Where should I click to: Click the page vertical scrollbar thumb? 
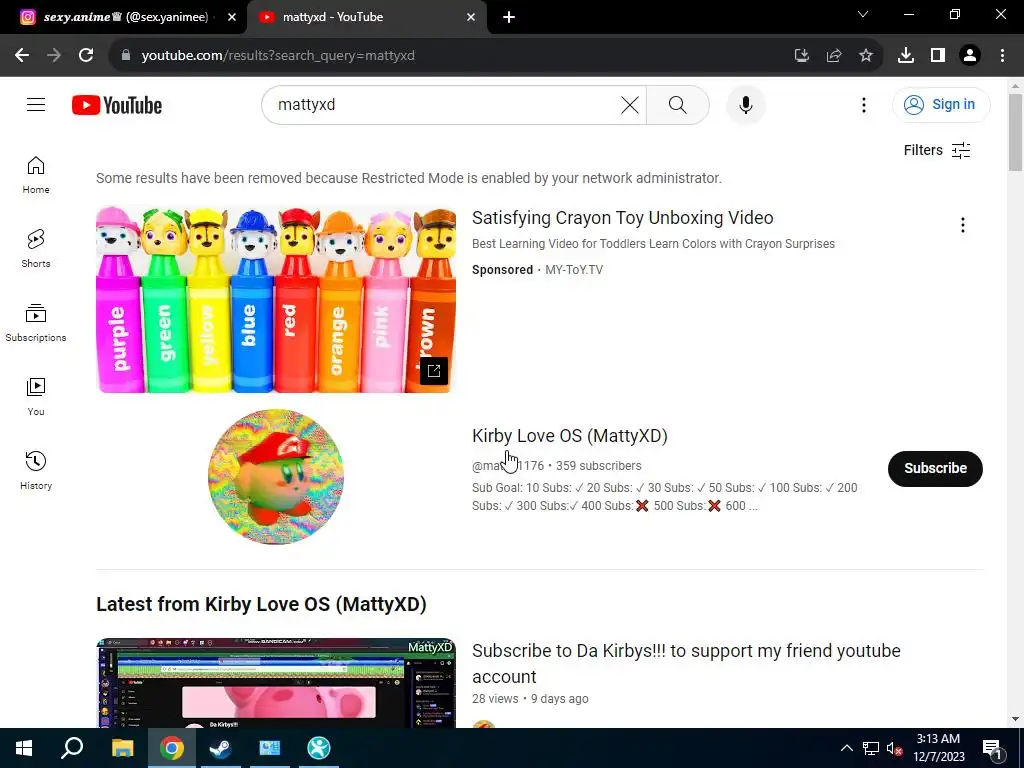1015,133
